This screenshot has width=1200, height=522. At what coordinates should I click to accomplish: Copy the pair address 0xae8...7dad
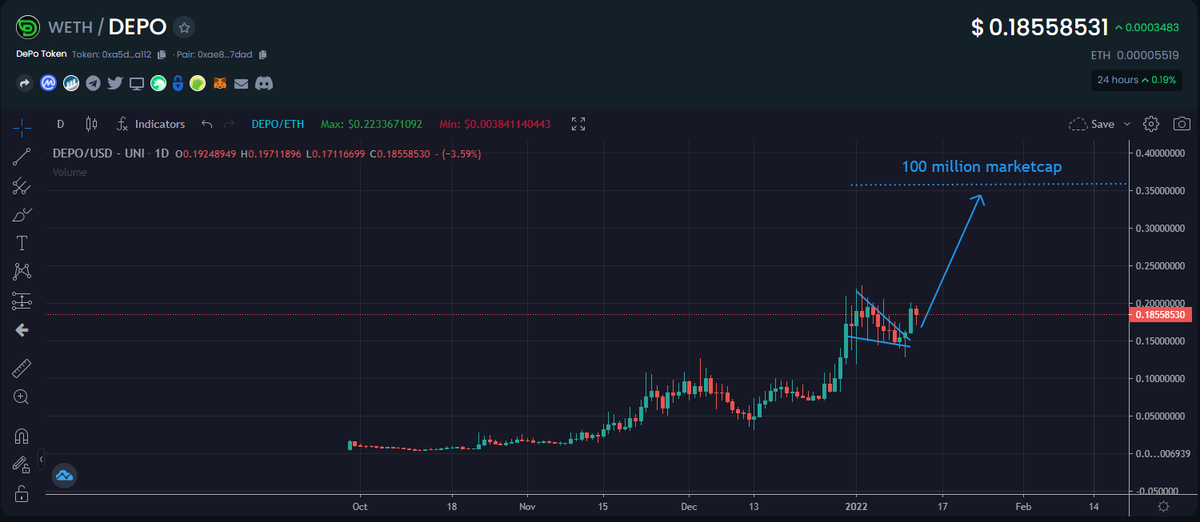[262, 55]
